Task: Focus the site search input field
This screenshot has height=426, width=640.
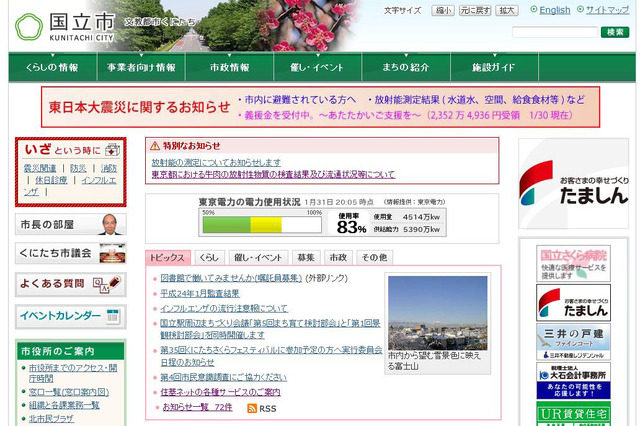Action: coord(555,32)
